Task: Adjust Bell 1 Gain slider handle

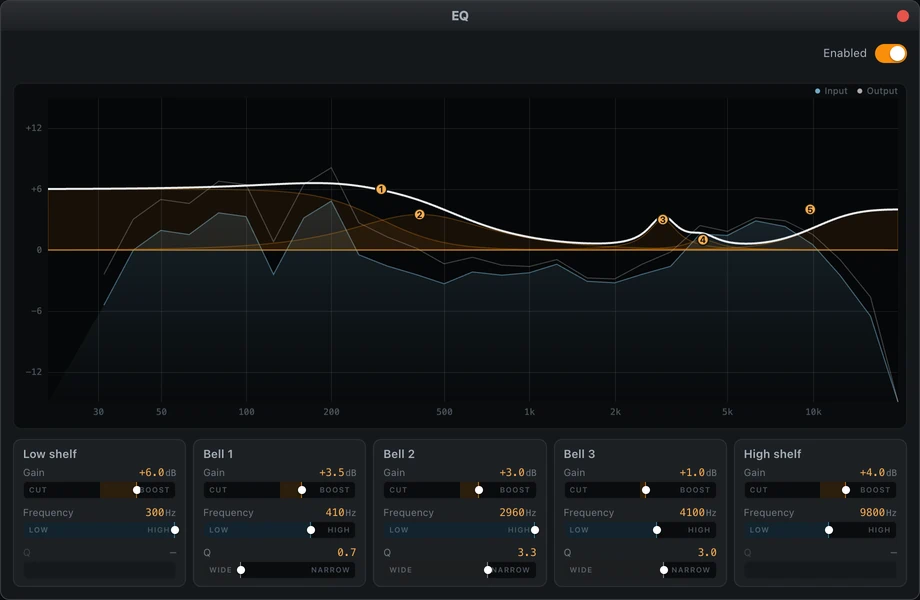Action: point(302,490)
